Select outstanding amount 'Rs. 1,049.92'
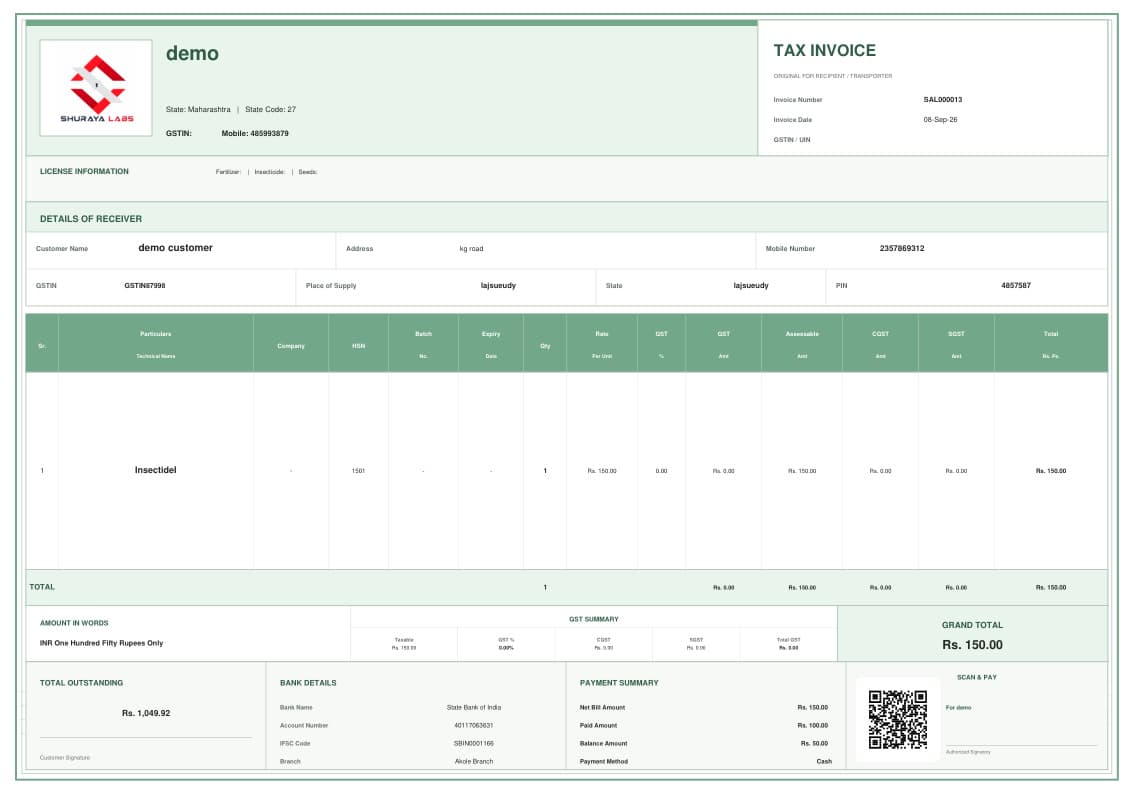This screenshot has height=794, width=1134. 145,713
